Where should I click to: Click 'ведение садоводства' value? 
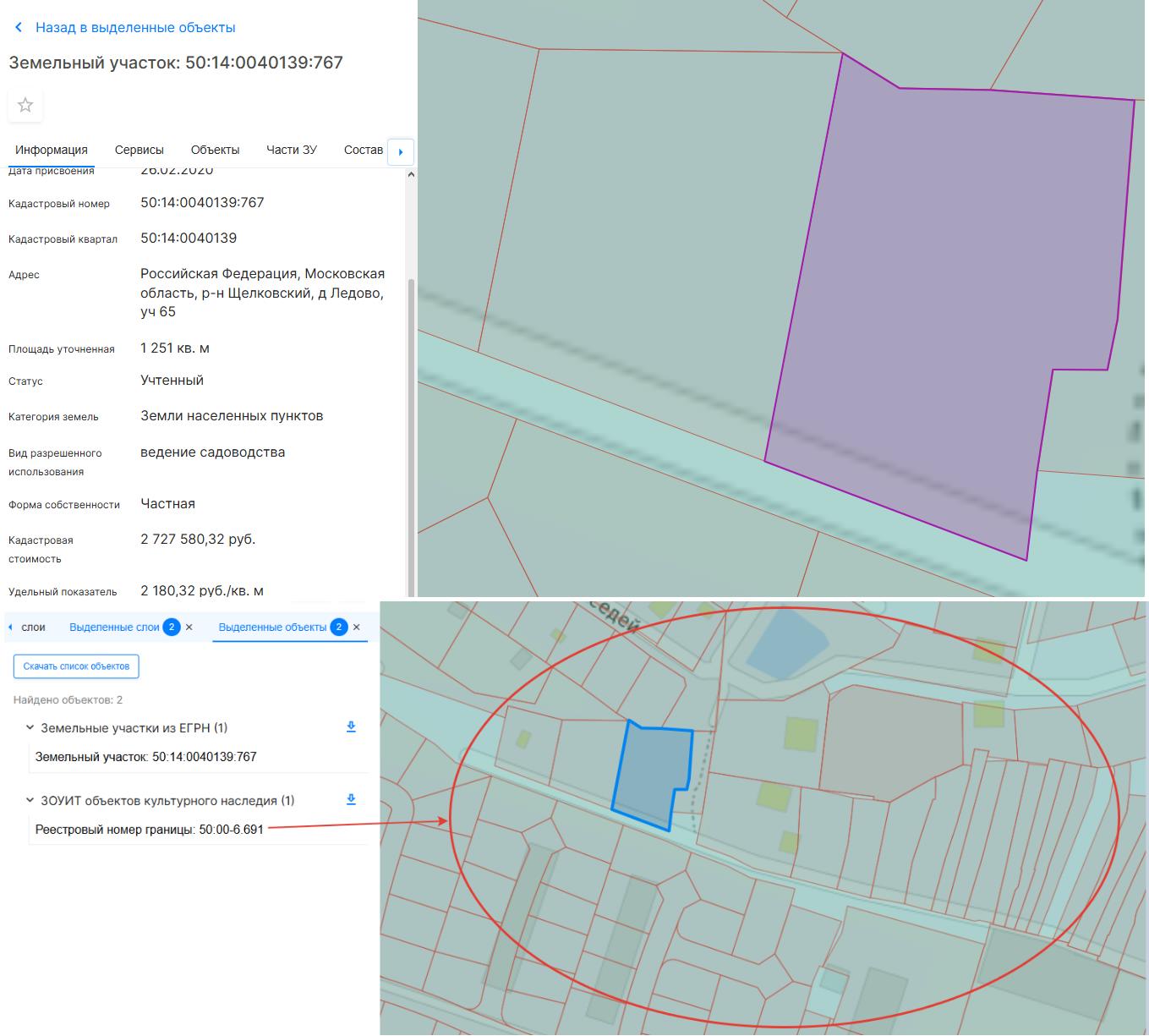[213, 452]
